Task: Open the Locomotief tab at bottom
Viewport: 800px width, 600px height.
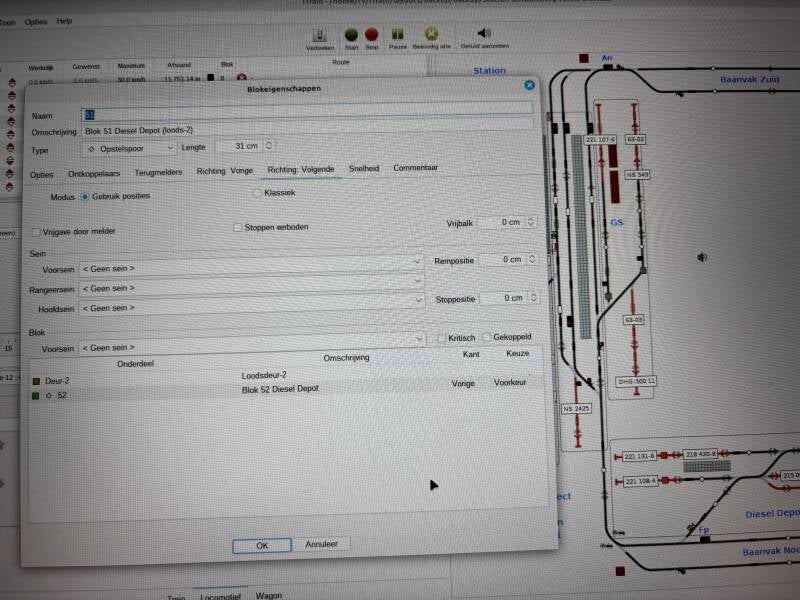Action: pos(220,596)
